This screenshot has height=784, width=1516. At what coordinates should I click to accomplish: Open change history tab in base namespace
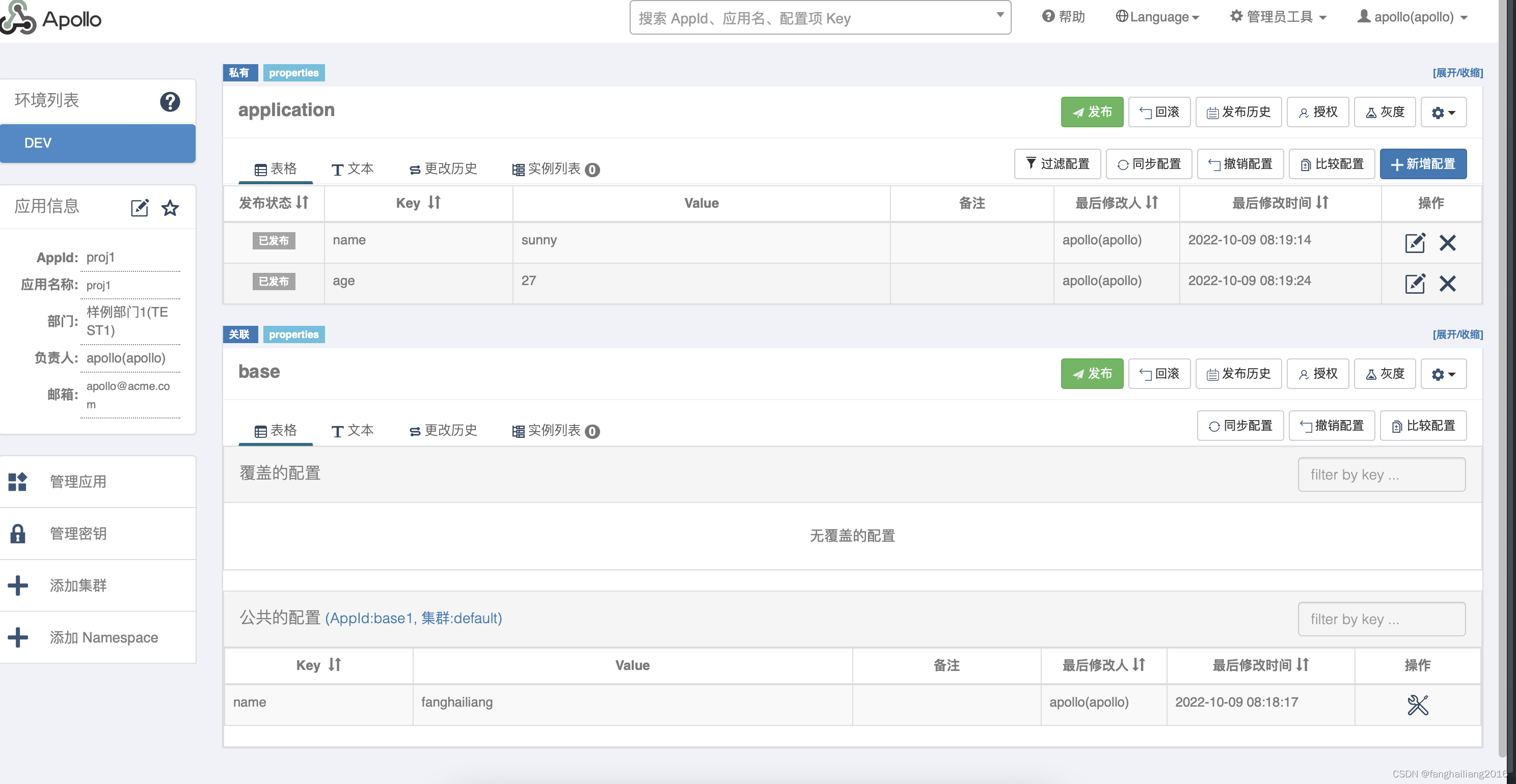pos(443,431)
